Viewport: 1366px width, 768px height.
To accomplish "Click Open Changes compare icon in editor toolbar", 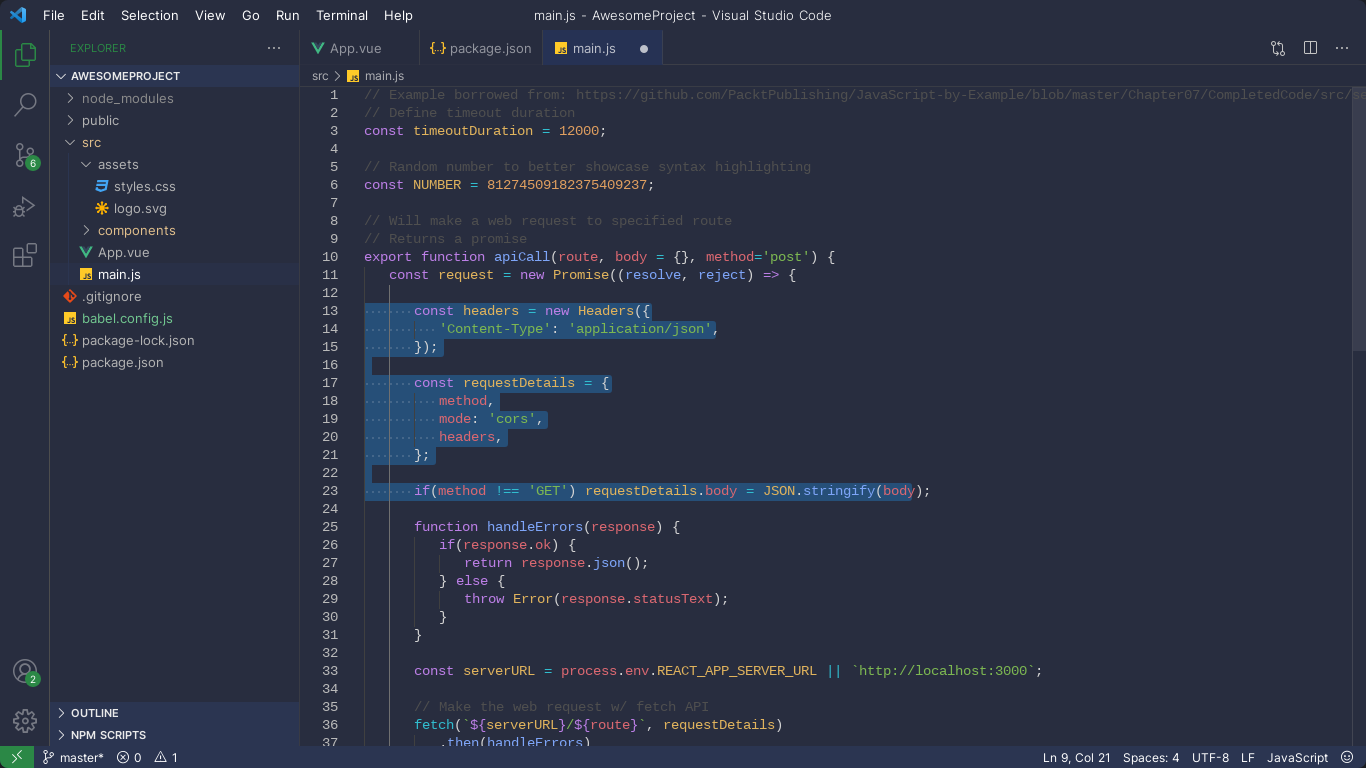I will coord(1278,48).
